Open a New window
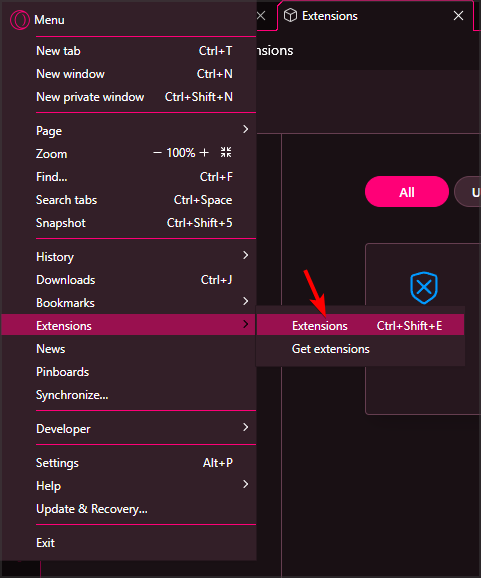Screen dimensions: 481x578 [x=129, y=74]
